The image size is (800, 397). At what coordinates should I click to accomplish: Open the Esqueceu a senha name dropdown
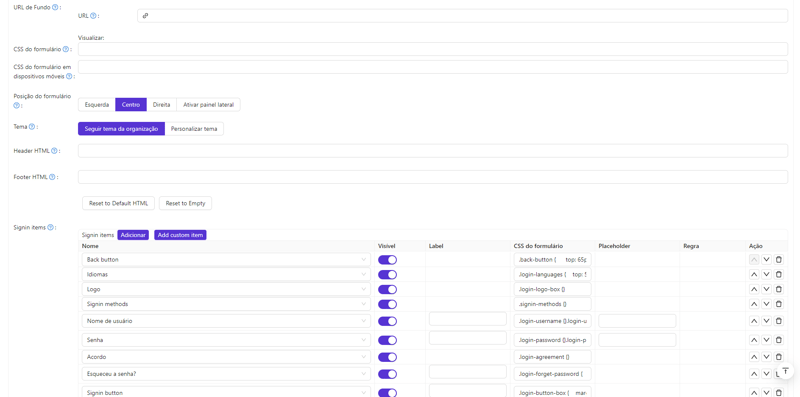(x=226, y=374)
